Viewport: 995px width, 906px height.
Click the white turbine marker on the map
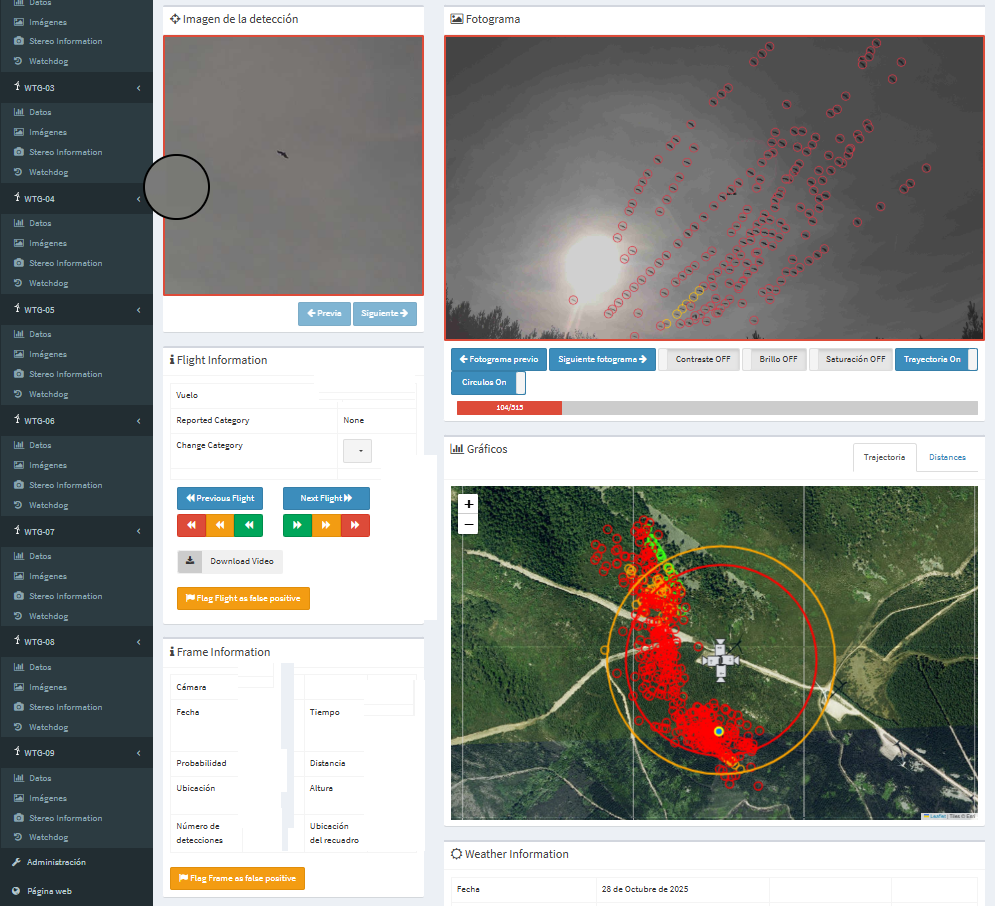pyautogui.click(x=720, y=660)
